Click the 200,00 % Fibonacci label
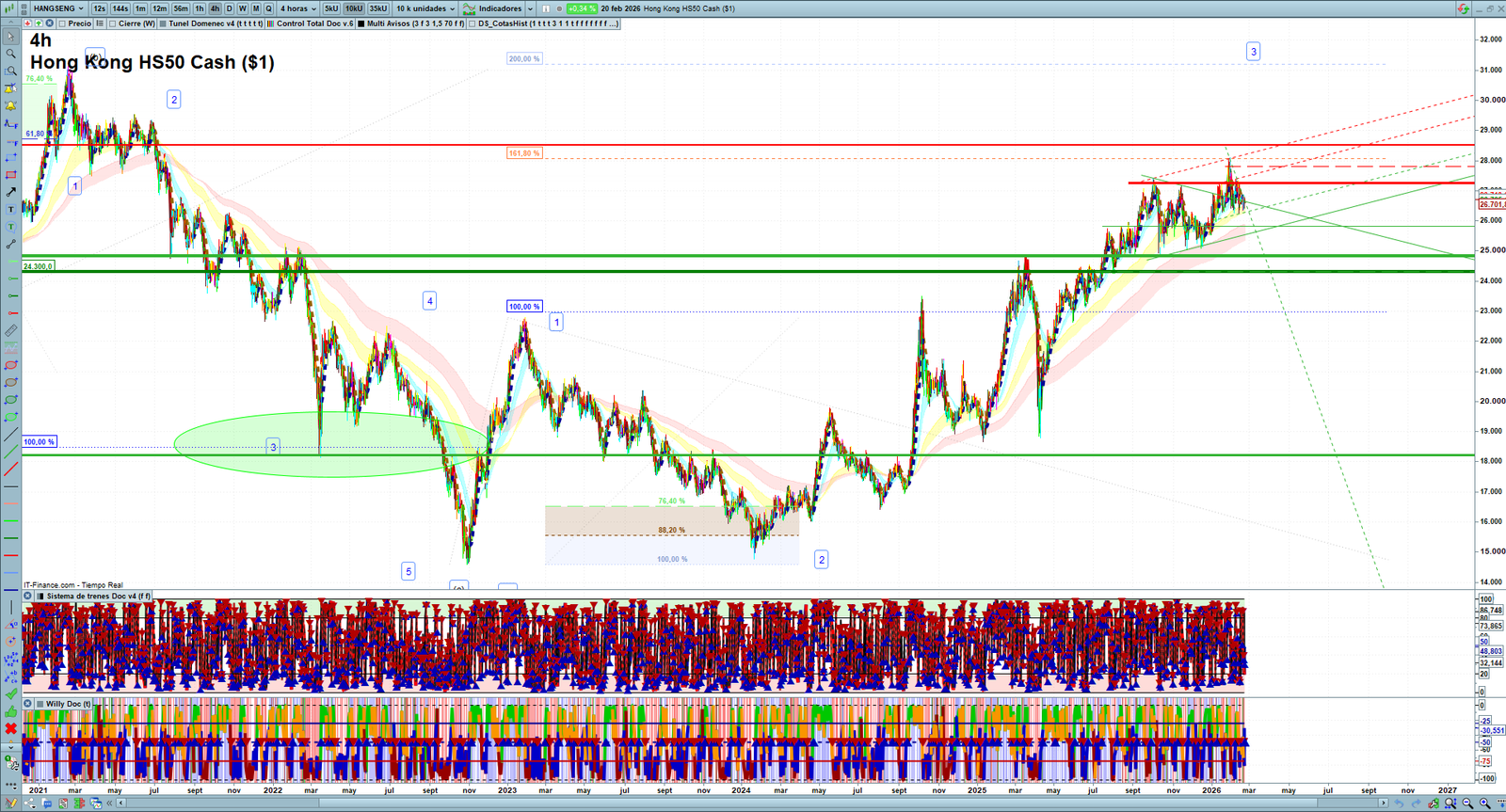 (524, 58)
